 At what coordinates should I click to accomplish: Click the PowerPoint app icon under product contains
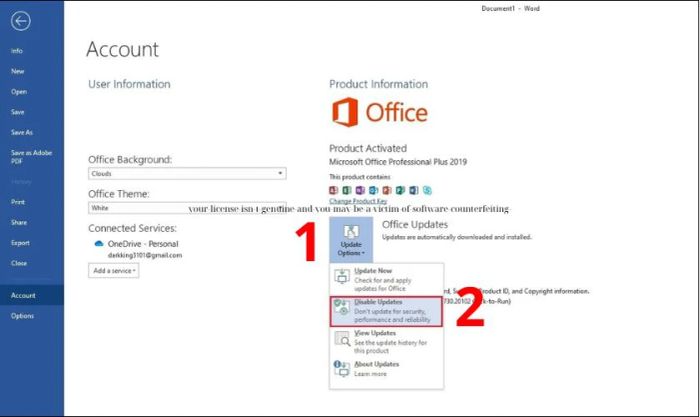[x=387, y=190]
